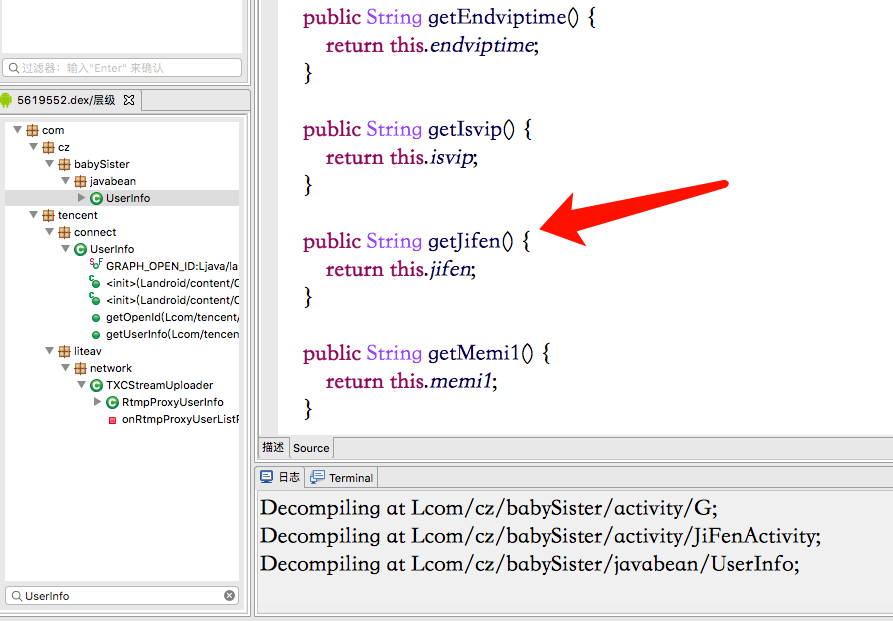Click getJifen method name in code
The height and width of the screenshot is (621, 893).
coord(464,242)
